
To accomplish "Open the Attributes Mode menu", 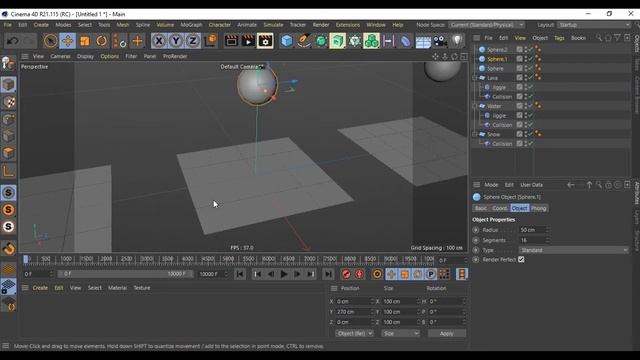I will (491, 185).
